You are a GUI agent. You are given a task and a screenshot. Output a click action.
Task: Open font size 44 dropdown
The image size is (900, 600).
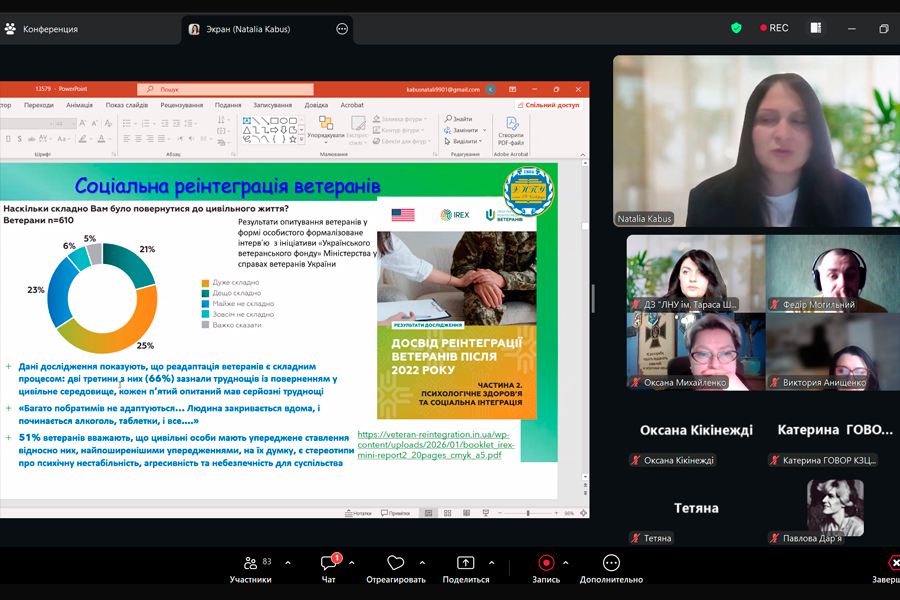(x=73, y=123)
